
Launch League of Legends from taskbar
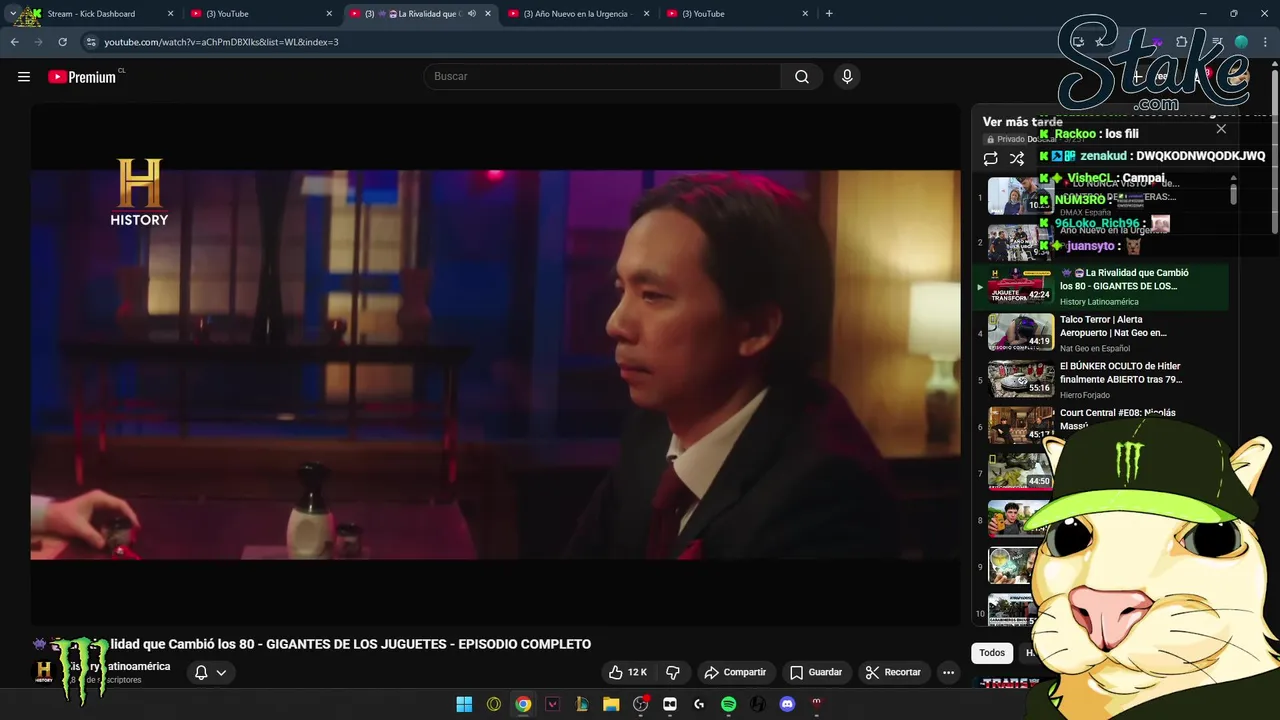click(581, 704)
